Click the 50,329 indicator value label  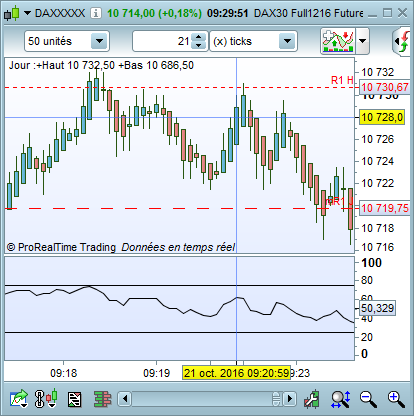pos(377,308)
